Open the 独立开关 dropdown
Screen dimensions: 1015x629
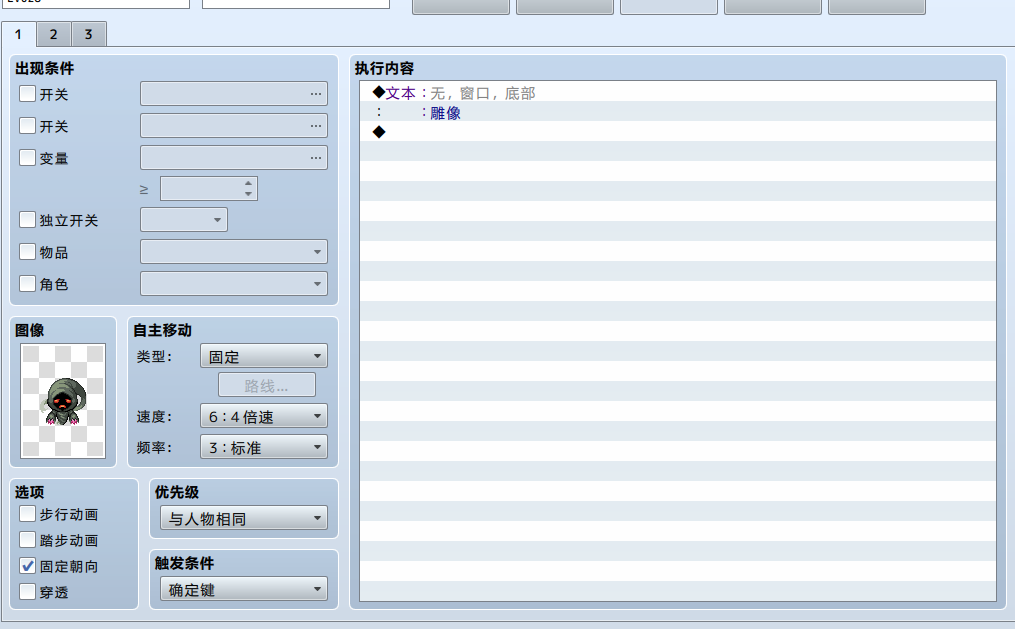184,220
